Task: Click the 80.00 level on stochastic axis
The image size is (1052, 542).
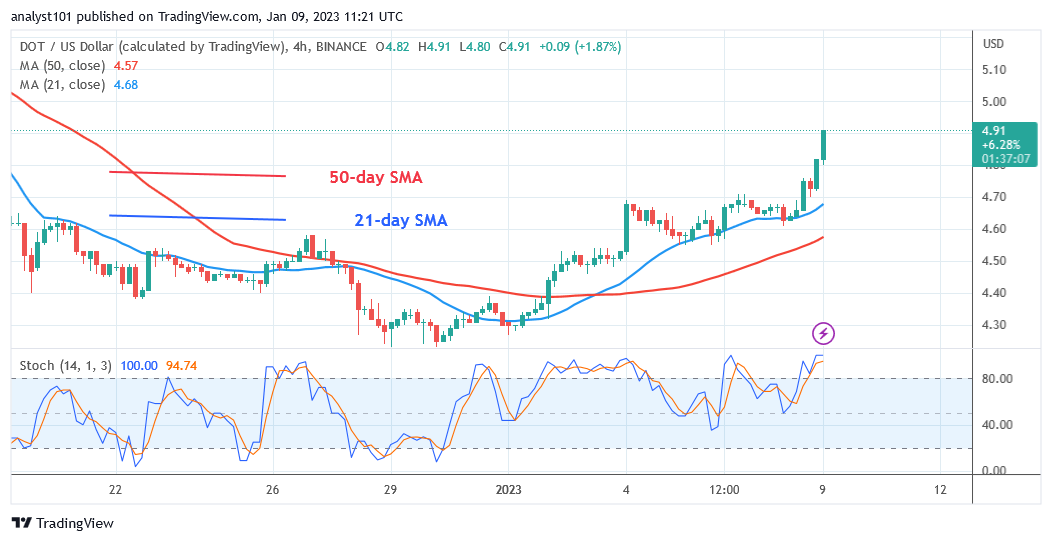Action: [x=996, y=378]
